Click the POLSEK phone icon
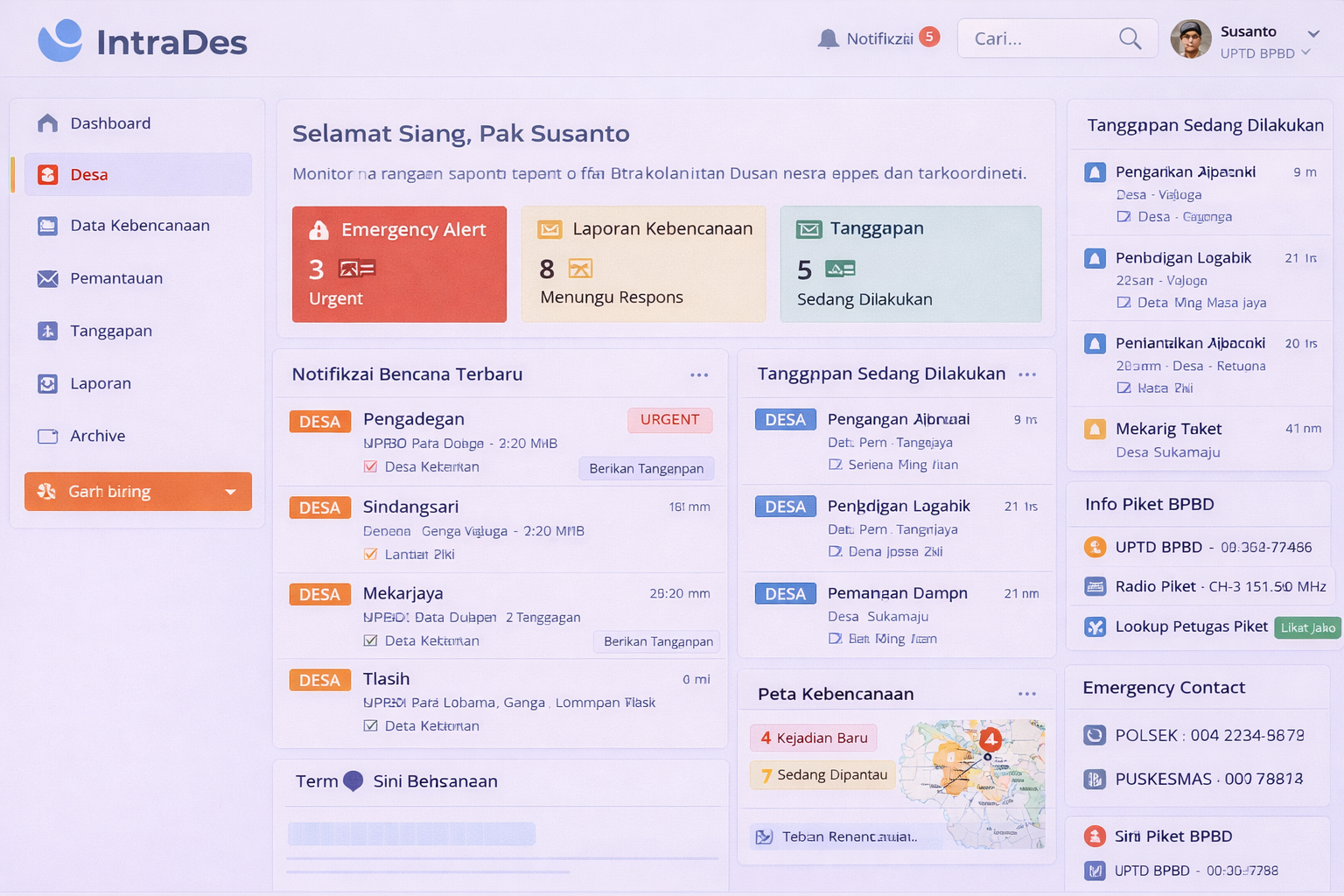The width and height of the screenshot is (1344, 896). tap(1095, 735)
